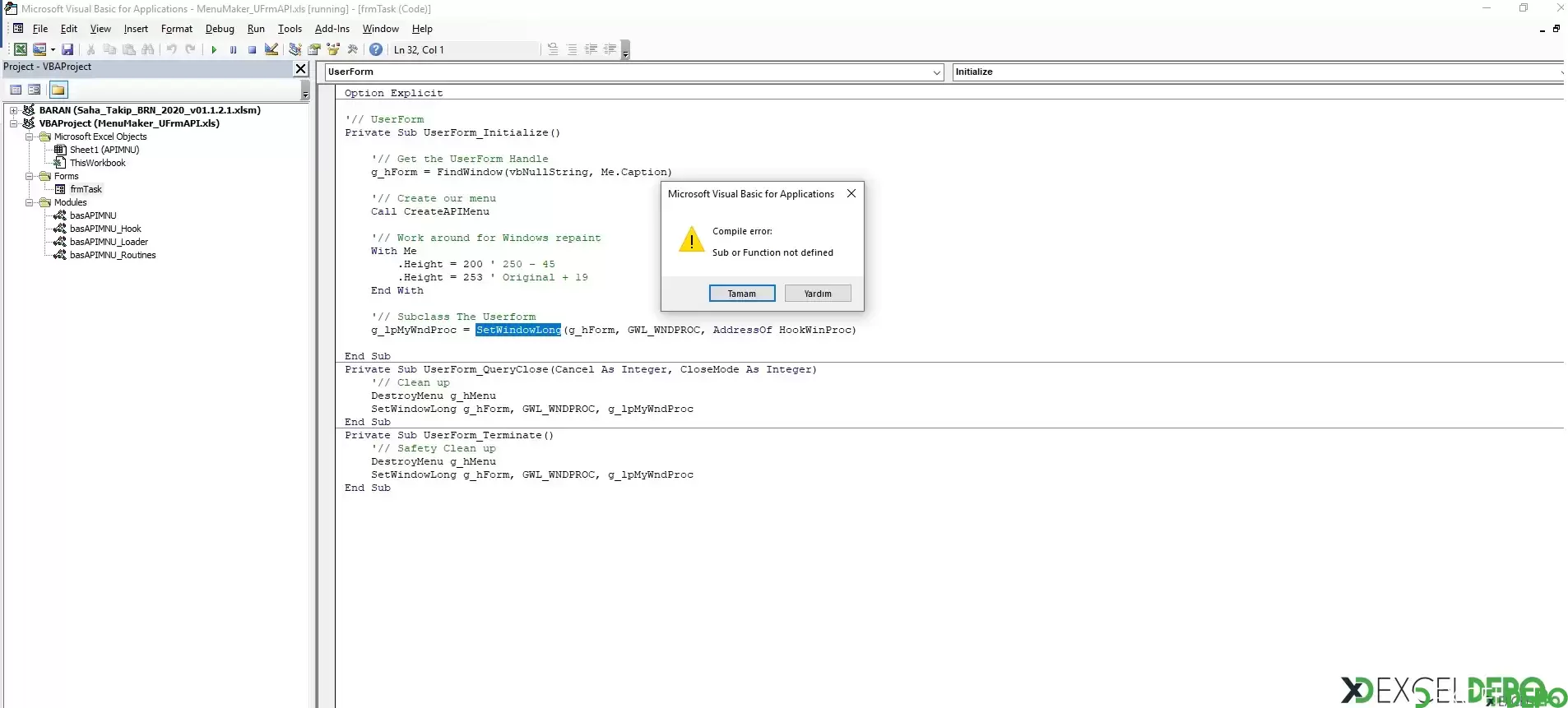This screenshot has height=708, width=1568.
Task: Open Object Browser toolbar icon
Action: (332, 49)
